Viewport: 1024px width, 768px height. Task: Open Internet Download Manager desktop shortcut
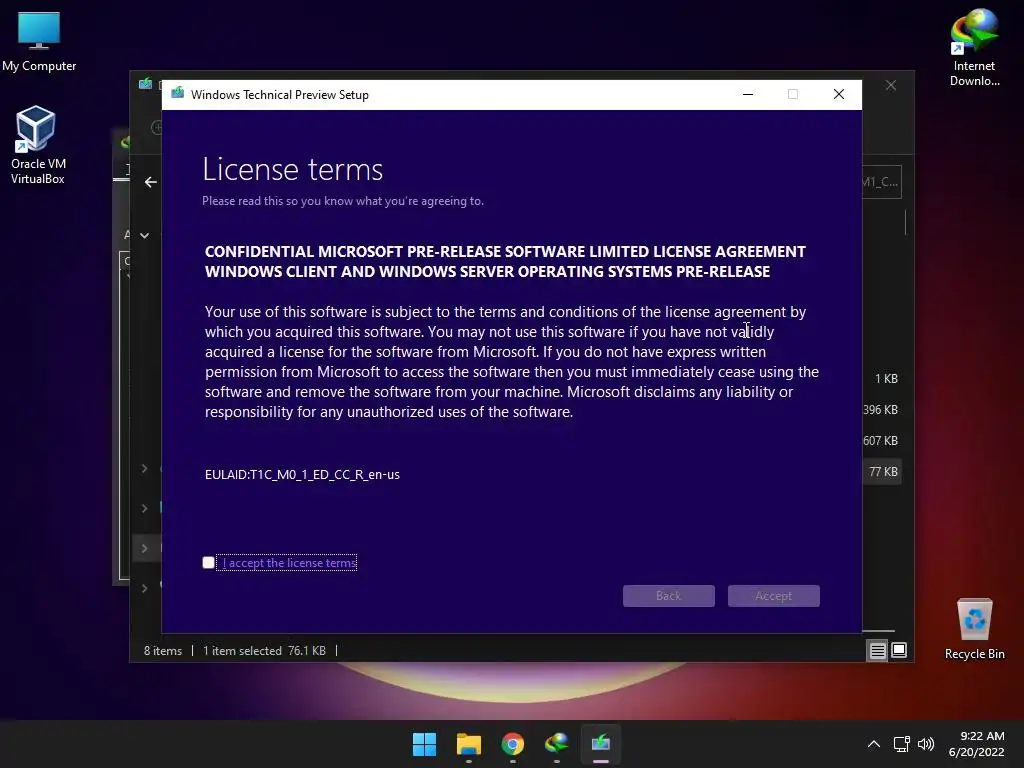coord(974,48)
